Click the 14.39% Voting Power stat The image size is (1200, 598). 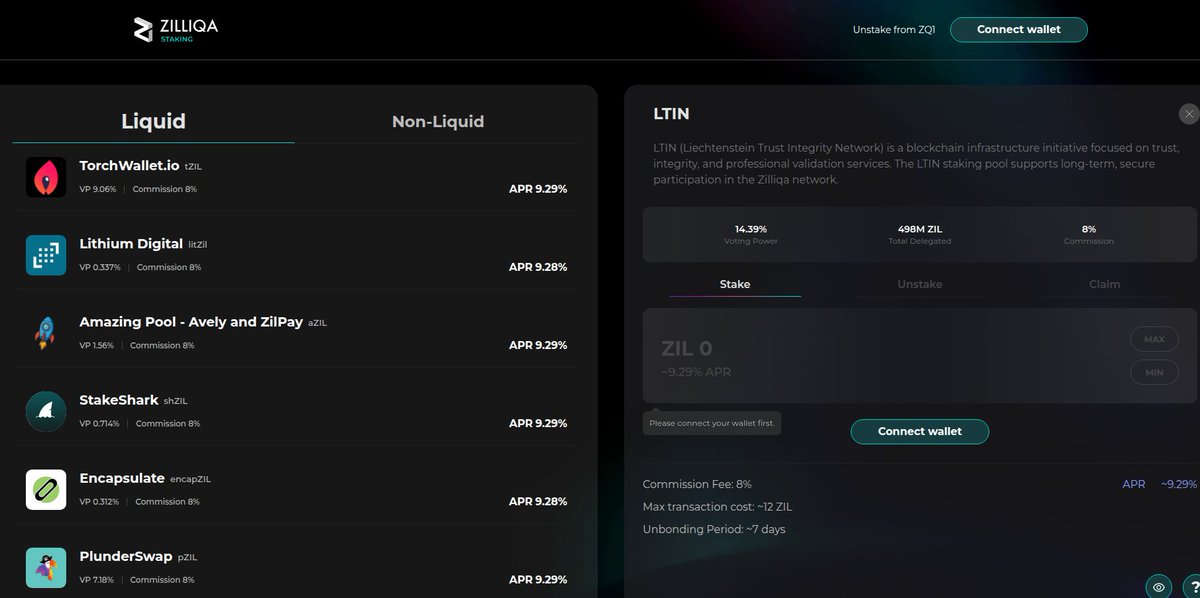coord(750,234)
